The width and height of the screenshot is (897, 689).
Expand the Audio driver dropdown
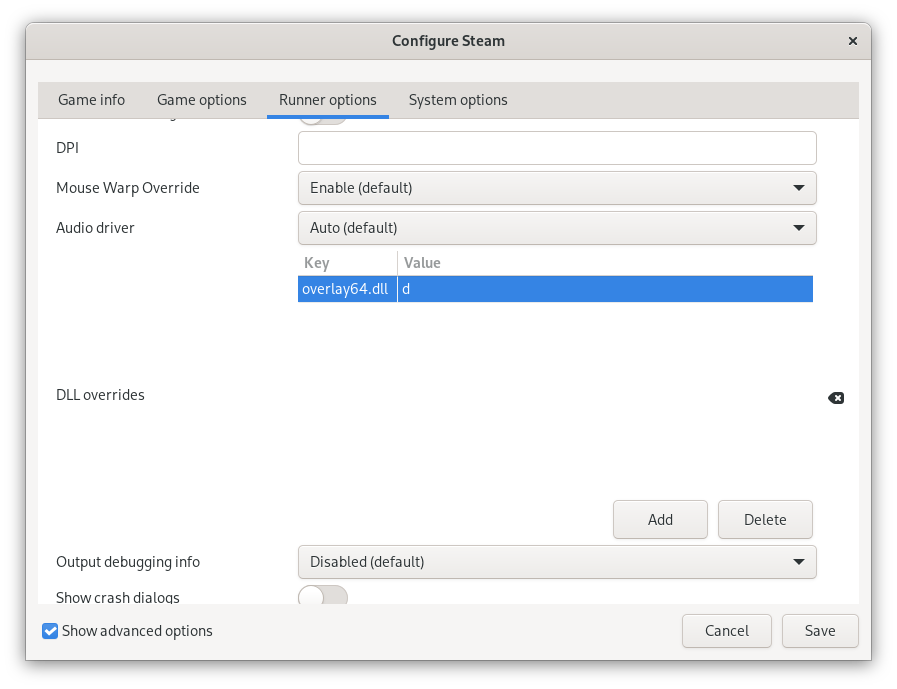[557, 228]
